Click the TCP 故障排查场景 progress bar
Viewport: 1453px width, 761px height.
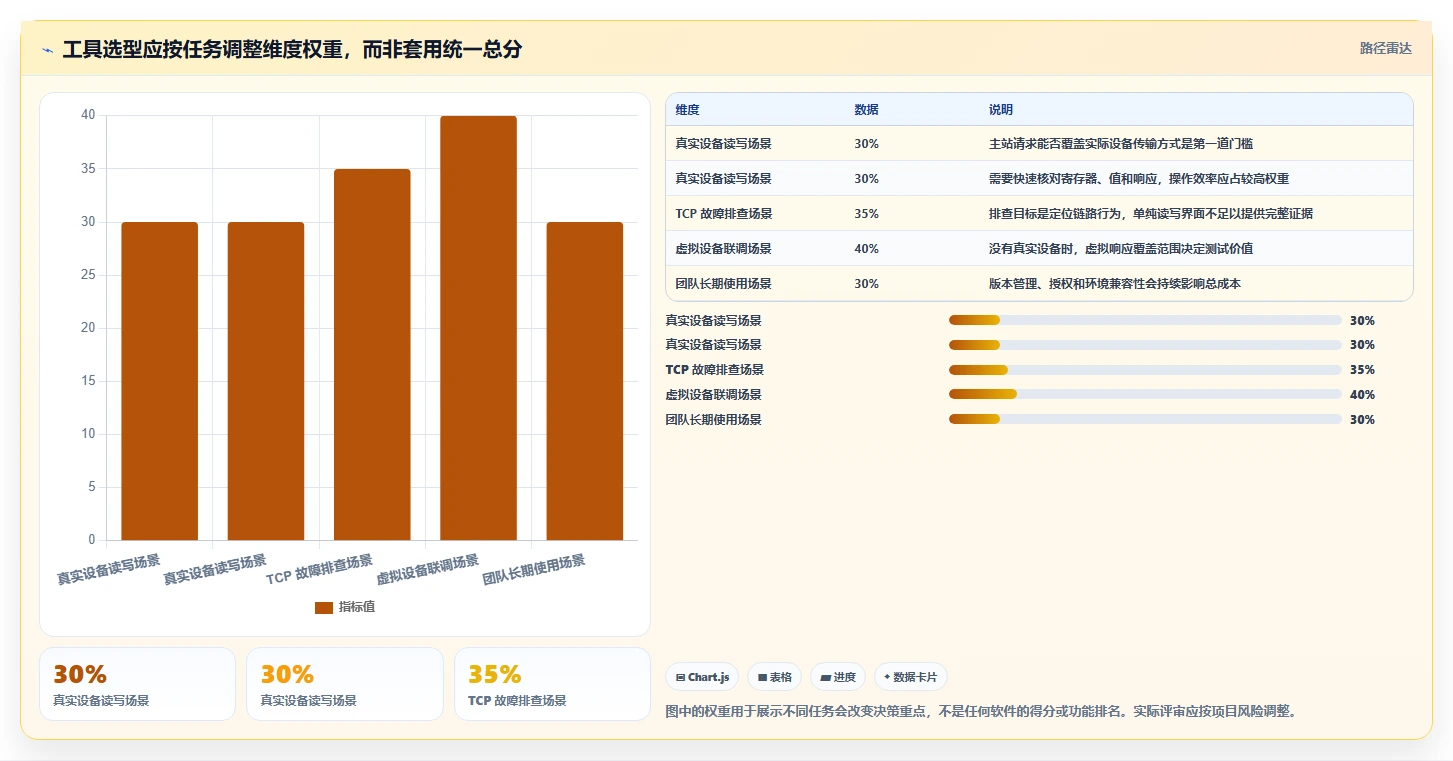(x=1145, y=370)
